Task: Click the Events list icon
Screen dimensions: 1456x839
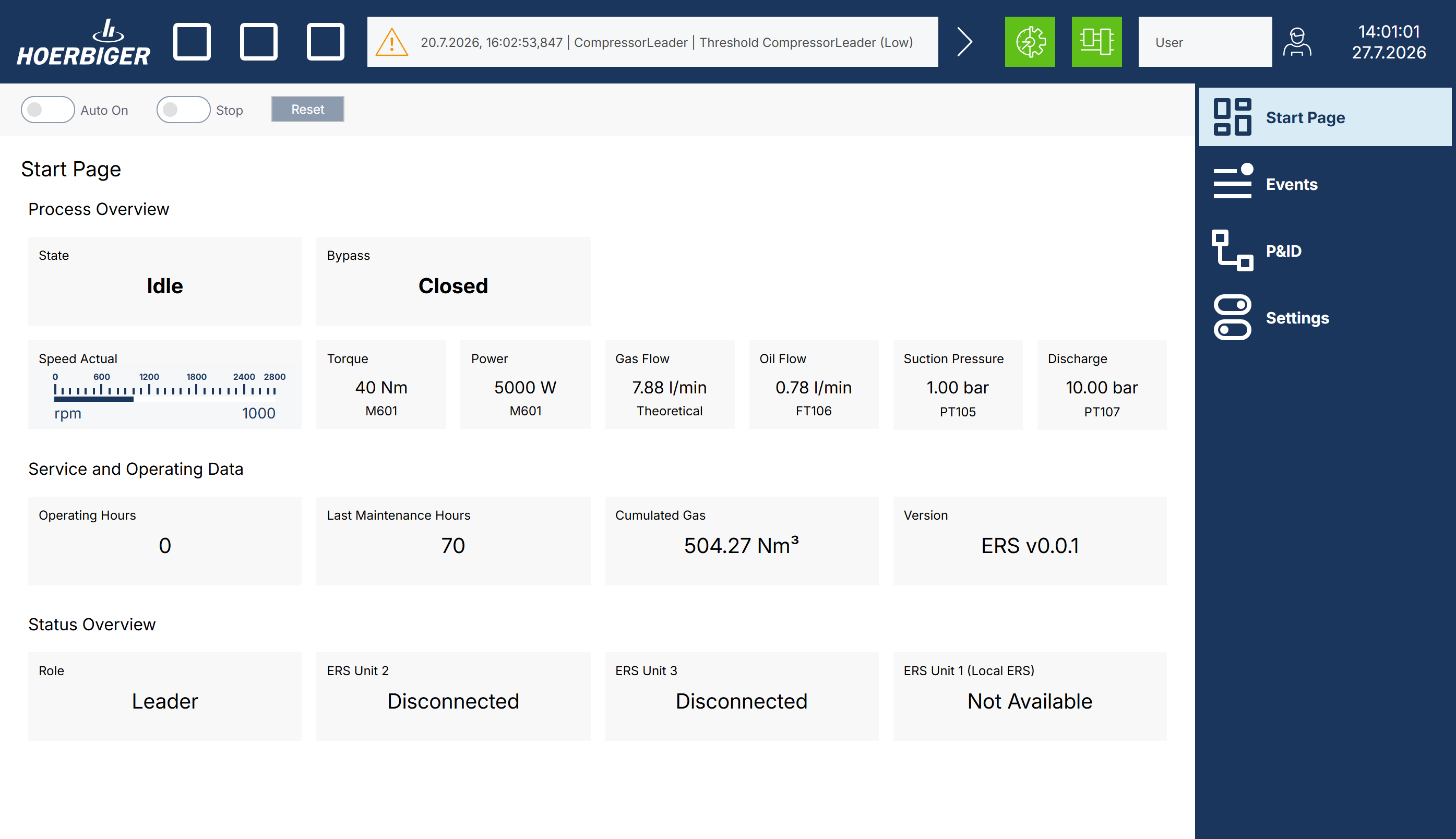Action: pos(1233,182)
